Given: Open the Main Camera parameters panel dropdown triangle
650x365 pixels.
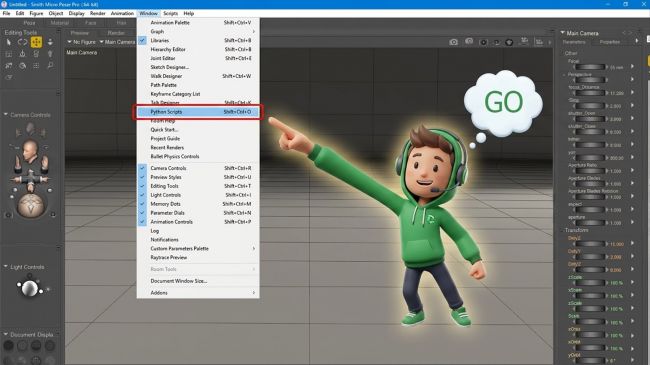Looking at the screenshot, I should [563, 33].
